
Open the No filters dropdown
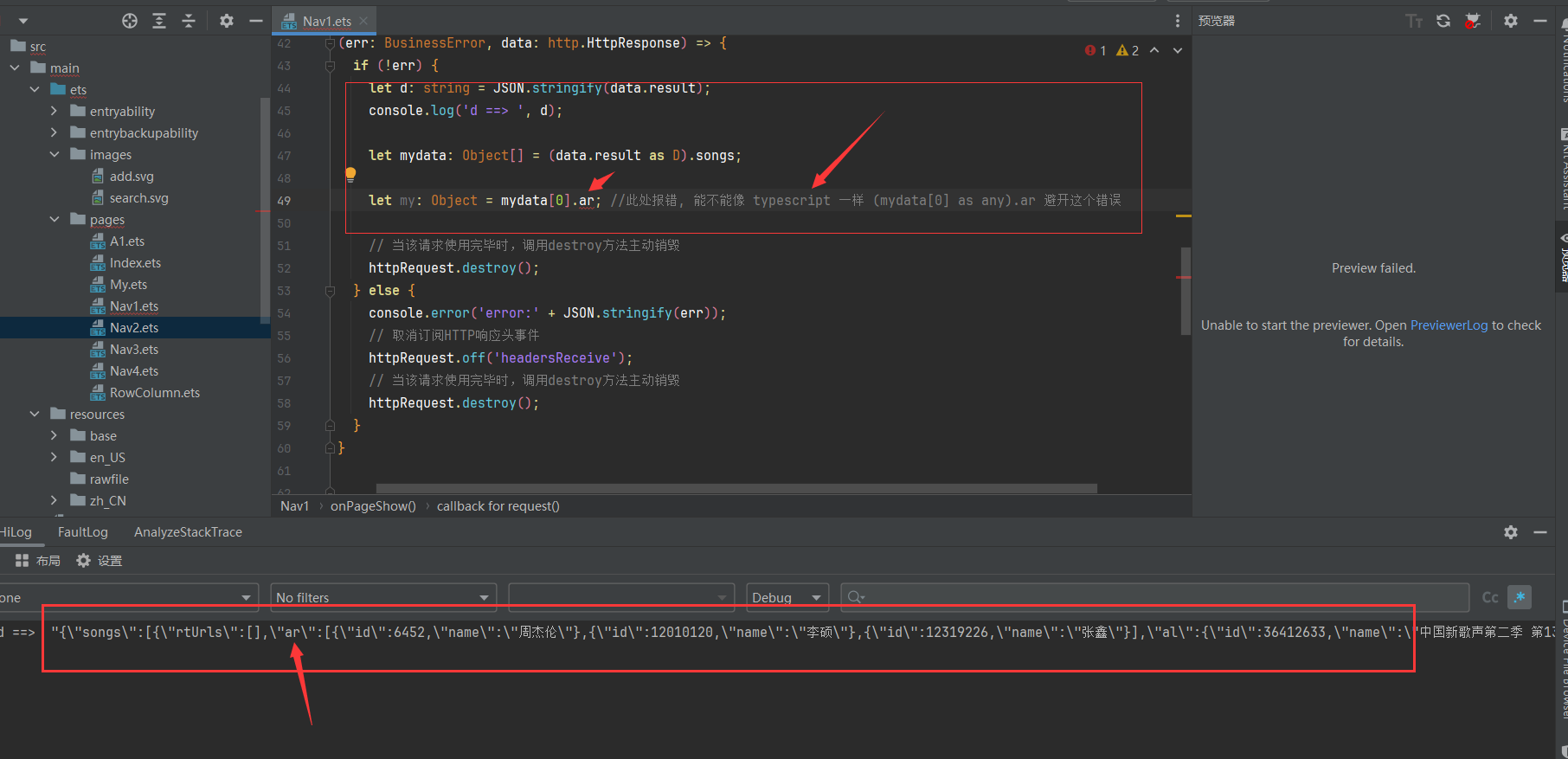383,597
